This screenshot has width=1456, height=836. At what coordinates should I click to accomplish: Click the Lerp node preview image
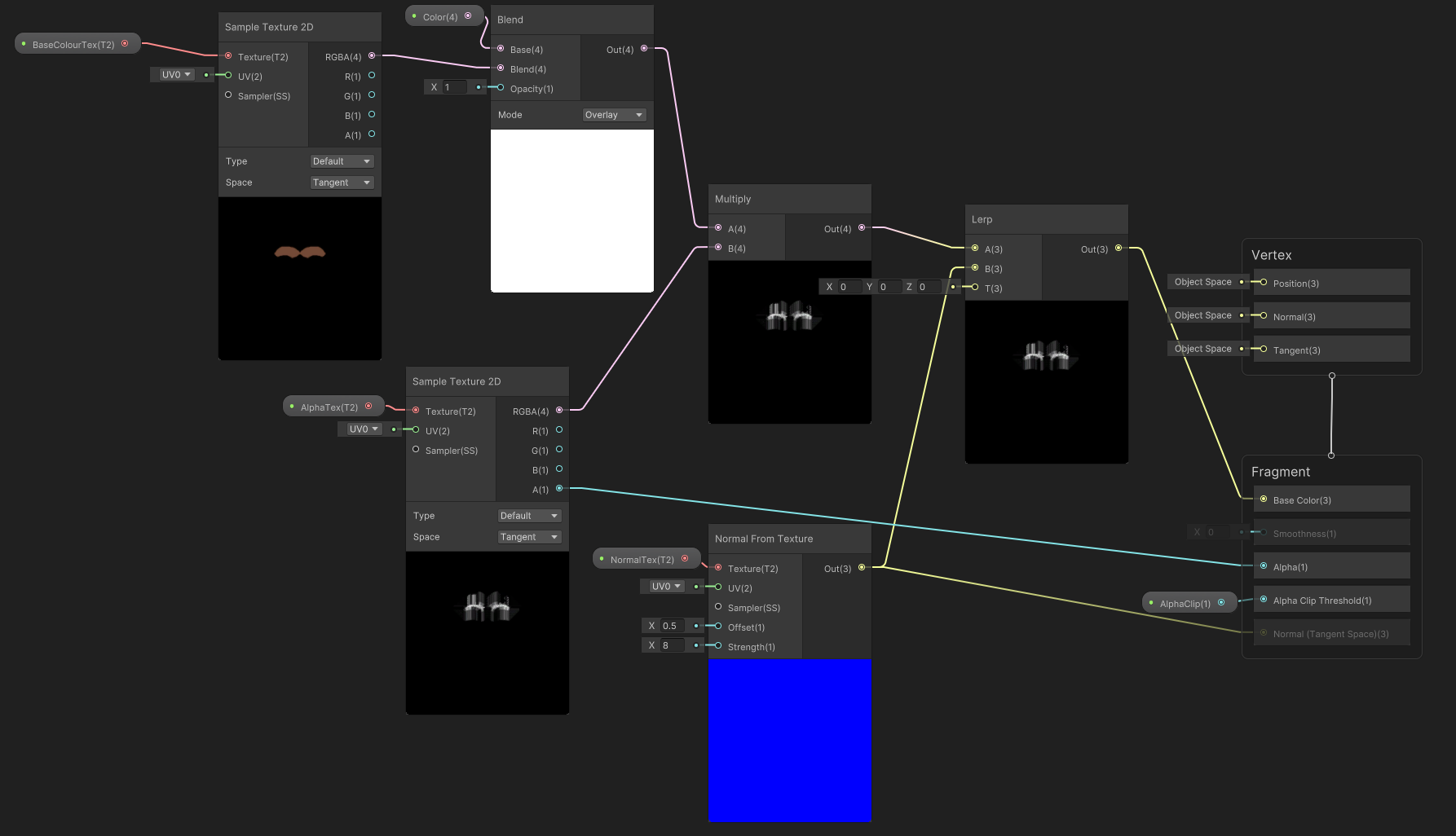1047,382
